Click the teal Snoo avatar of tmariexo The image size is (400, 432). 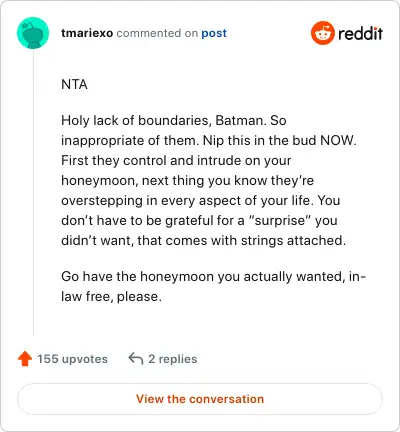33,33
